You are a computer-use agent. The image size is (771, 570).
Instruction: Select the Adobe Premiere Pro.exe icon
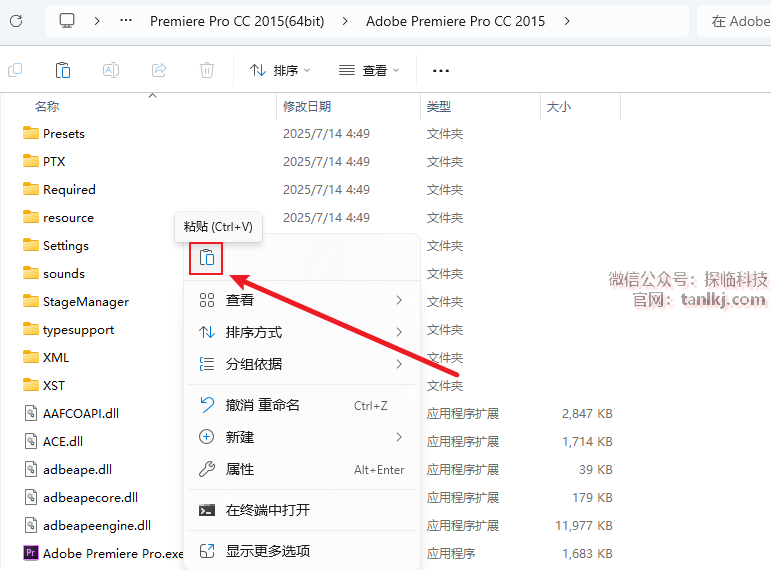(31, 553)
